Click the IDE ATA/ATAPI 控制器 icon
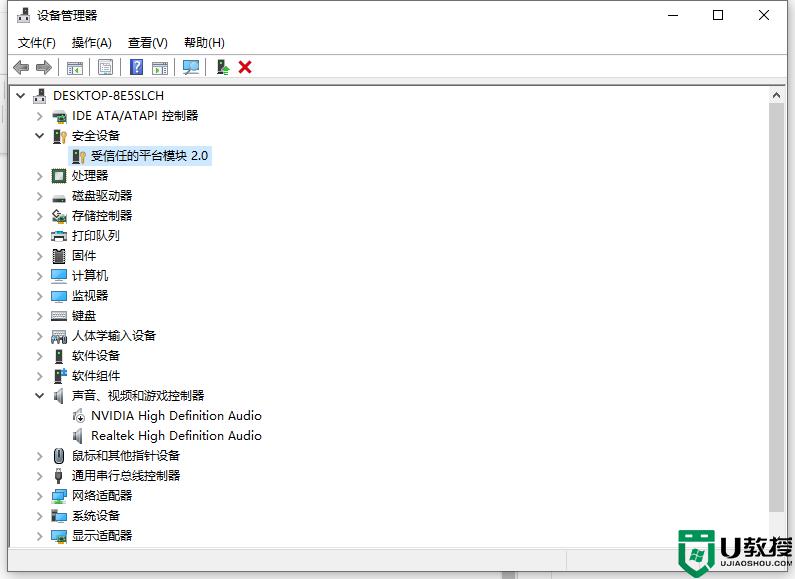Viewport: 795px width, 579px height. pyautogui.click(x=59, y=116)
